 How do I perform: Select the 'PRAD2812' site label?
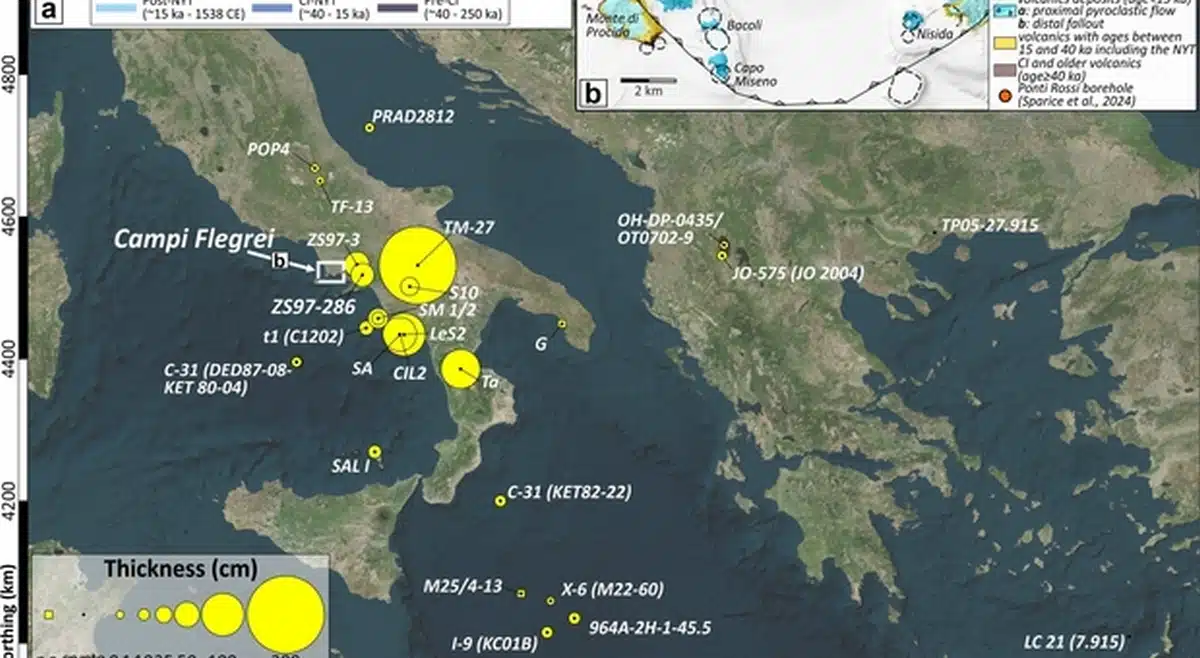tap(414, 117)
